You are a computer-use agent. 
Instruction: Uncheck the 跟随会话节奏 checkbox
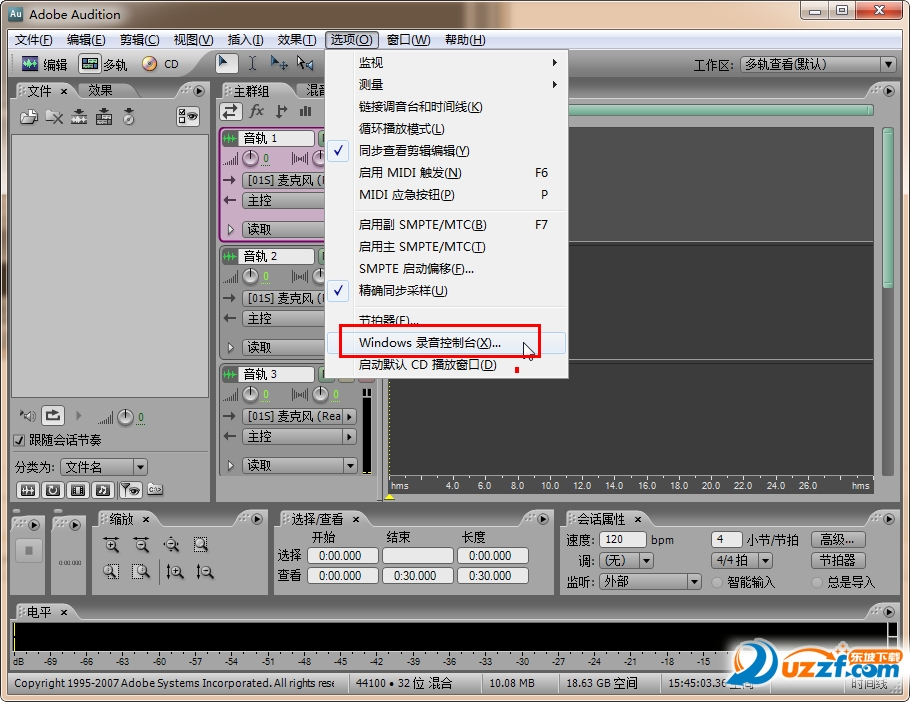(x=20, y=440)
